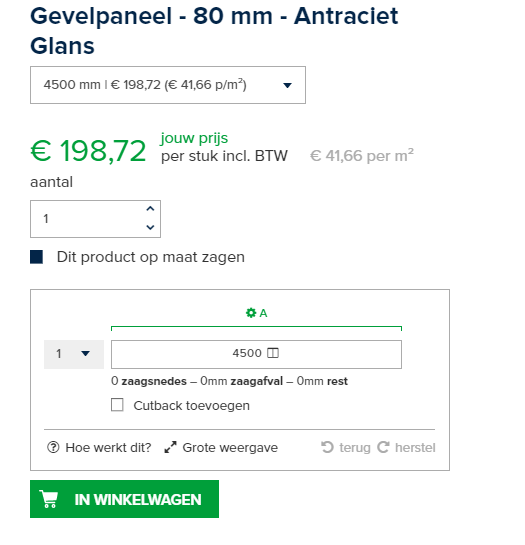Open the 'Hoe werkt dit?' help link
Screen dimensions: 525x545
tap(108, 448)
